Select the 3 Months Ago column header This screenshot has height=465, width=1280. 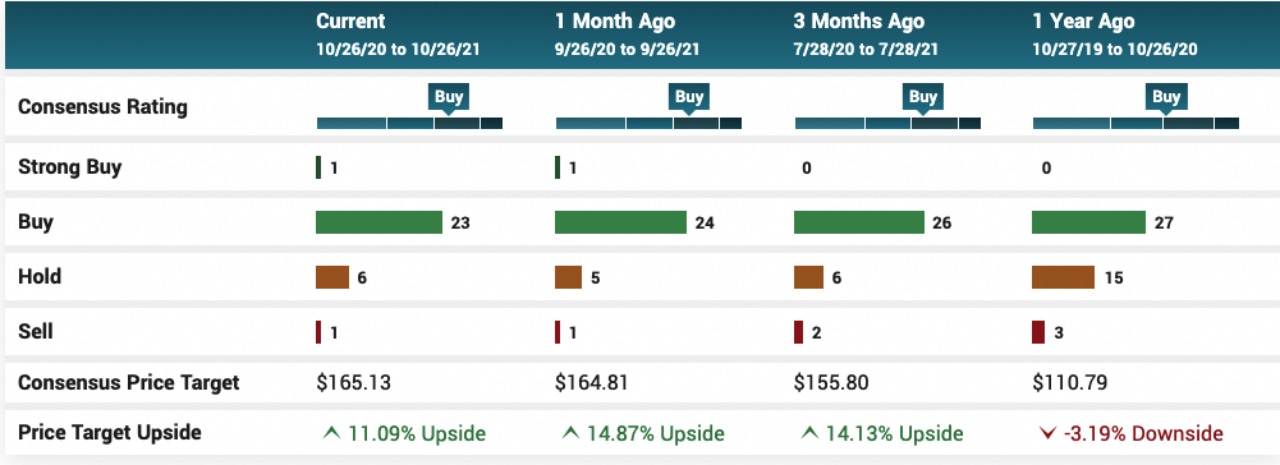click(x=859, y=21)
